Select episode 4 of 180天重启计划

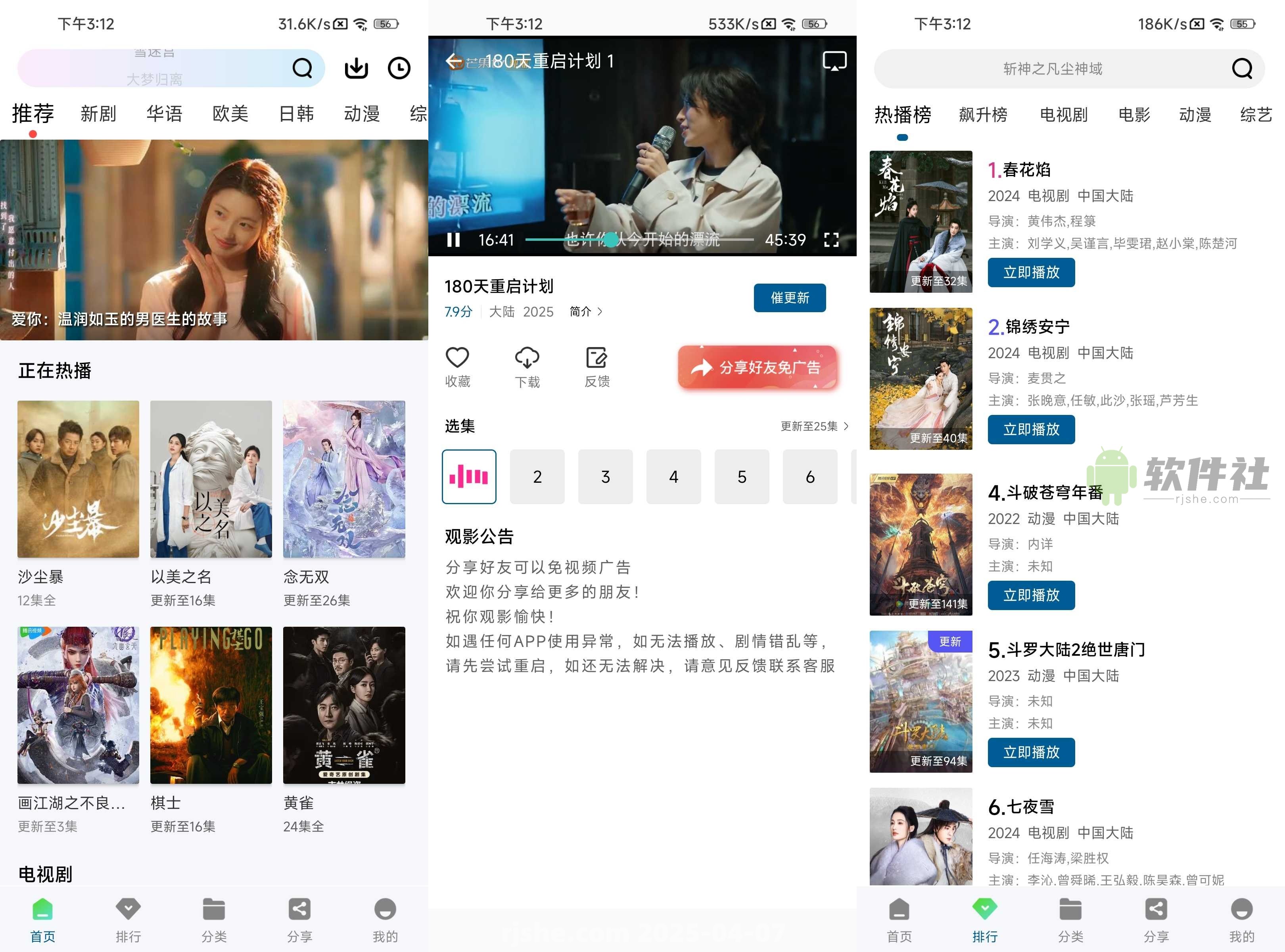click(673, 476)
